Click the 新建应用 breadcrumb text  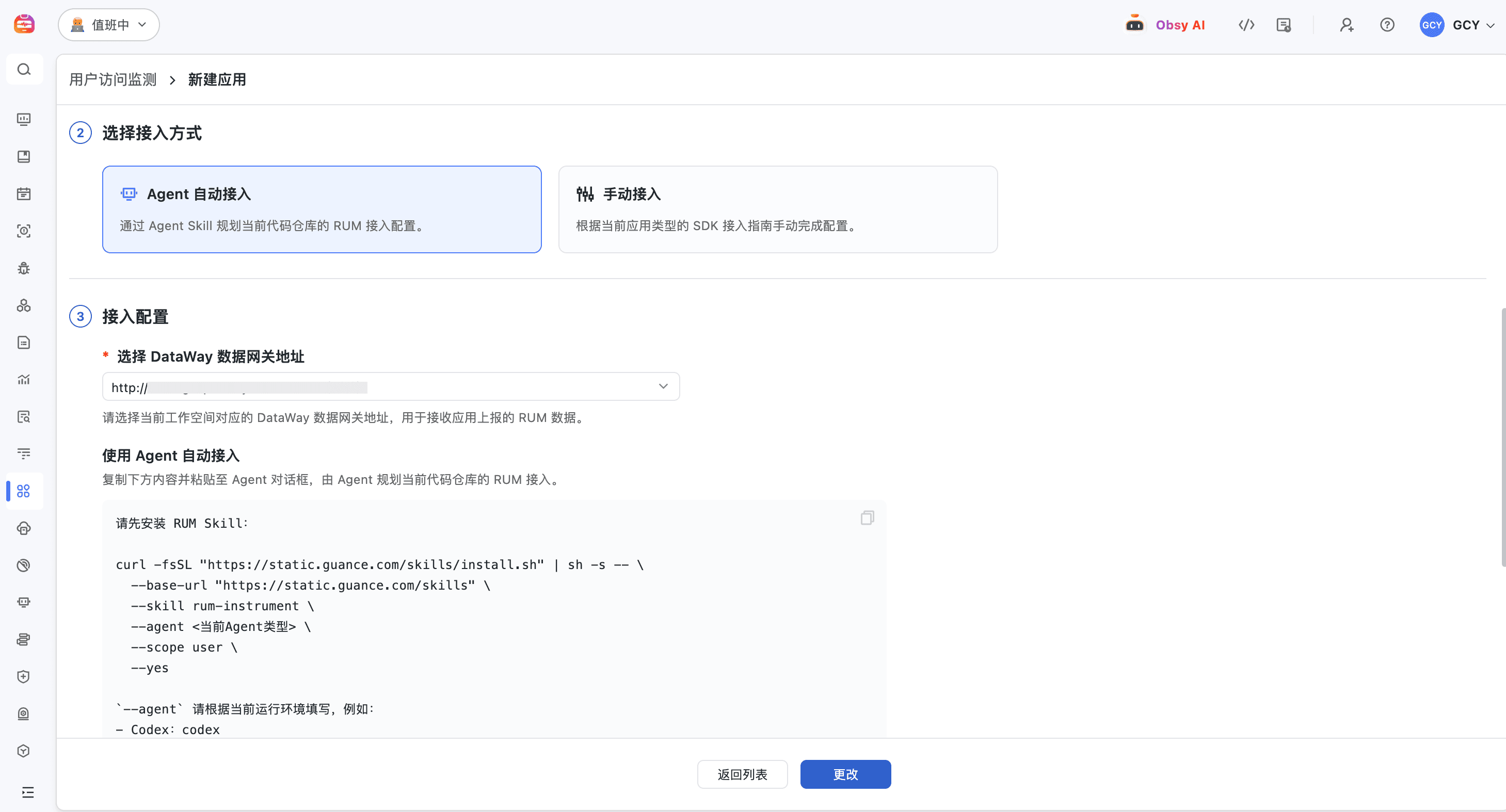pyautogui.click(x=217, y=79)
